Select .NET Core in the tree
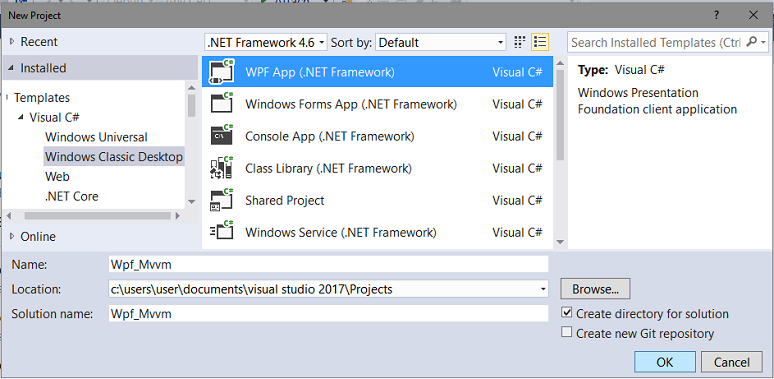This screenshot has width=774, height=379. 72,196
